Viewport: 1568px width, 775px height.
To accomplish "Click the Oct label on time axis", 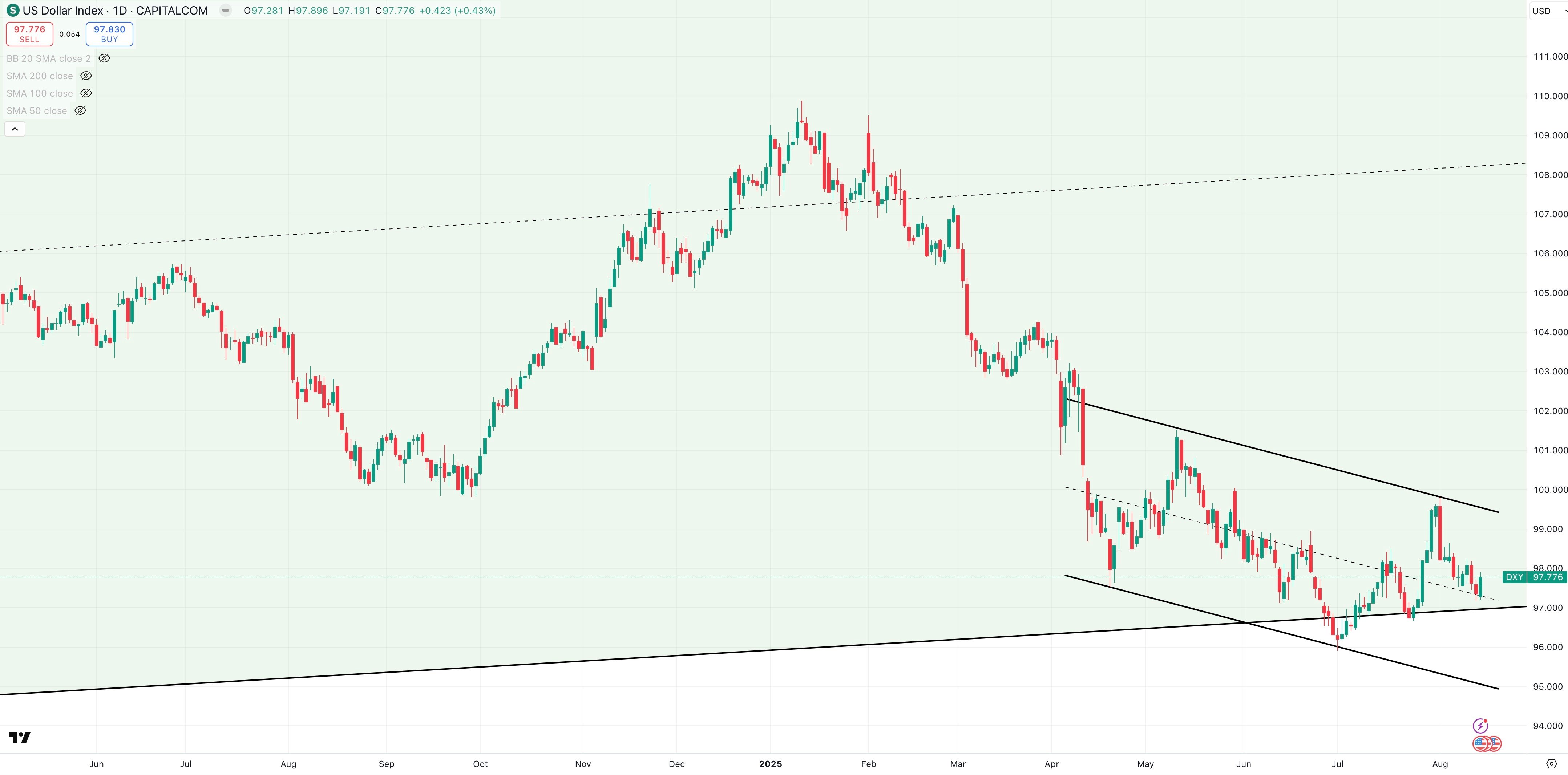I will tap(480, 764).
